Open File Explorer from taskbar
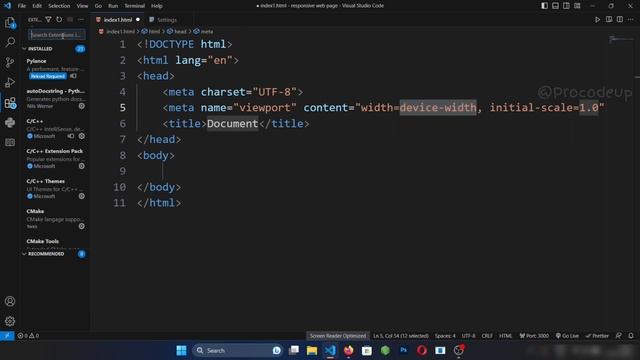This screenshot has width=640, height=360. (x=312, y=350)
